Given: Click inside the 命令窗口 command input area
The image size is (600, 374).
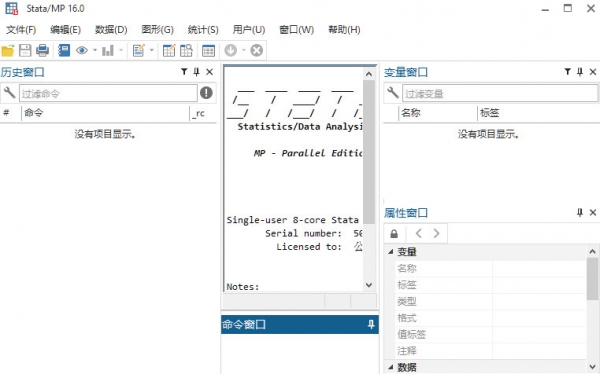Looking at the screenshot, I should [x=300, y=353].
